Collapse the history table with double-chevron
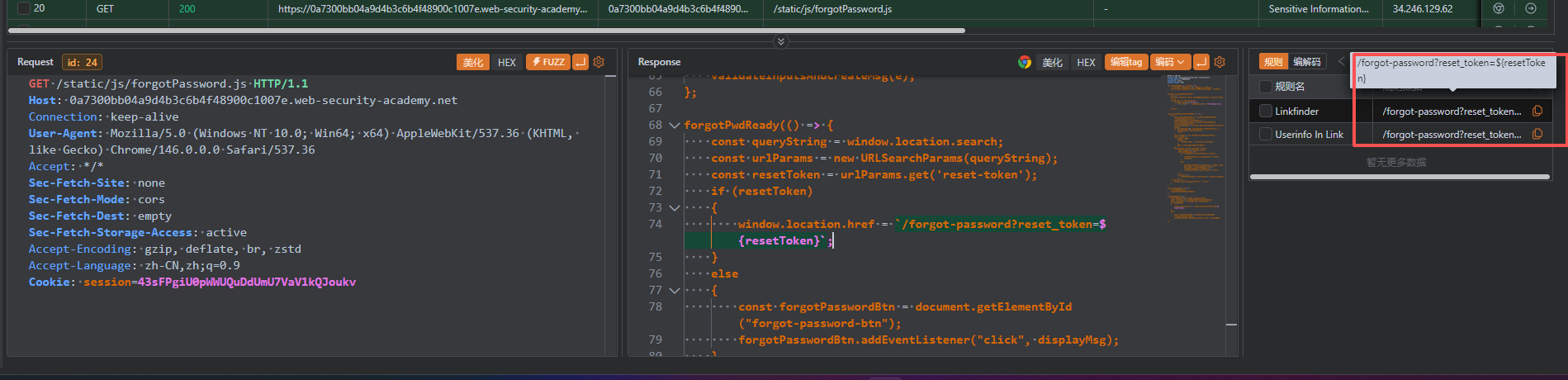 781,41
